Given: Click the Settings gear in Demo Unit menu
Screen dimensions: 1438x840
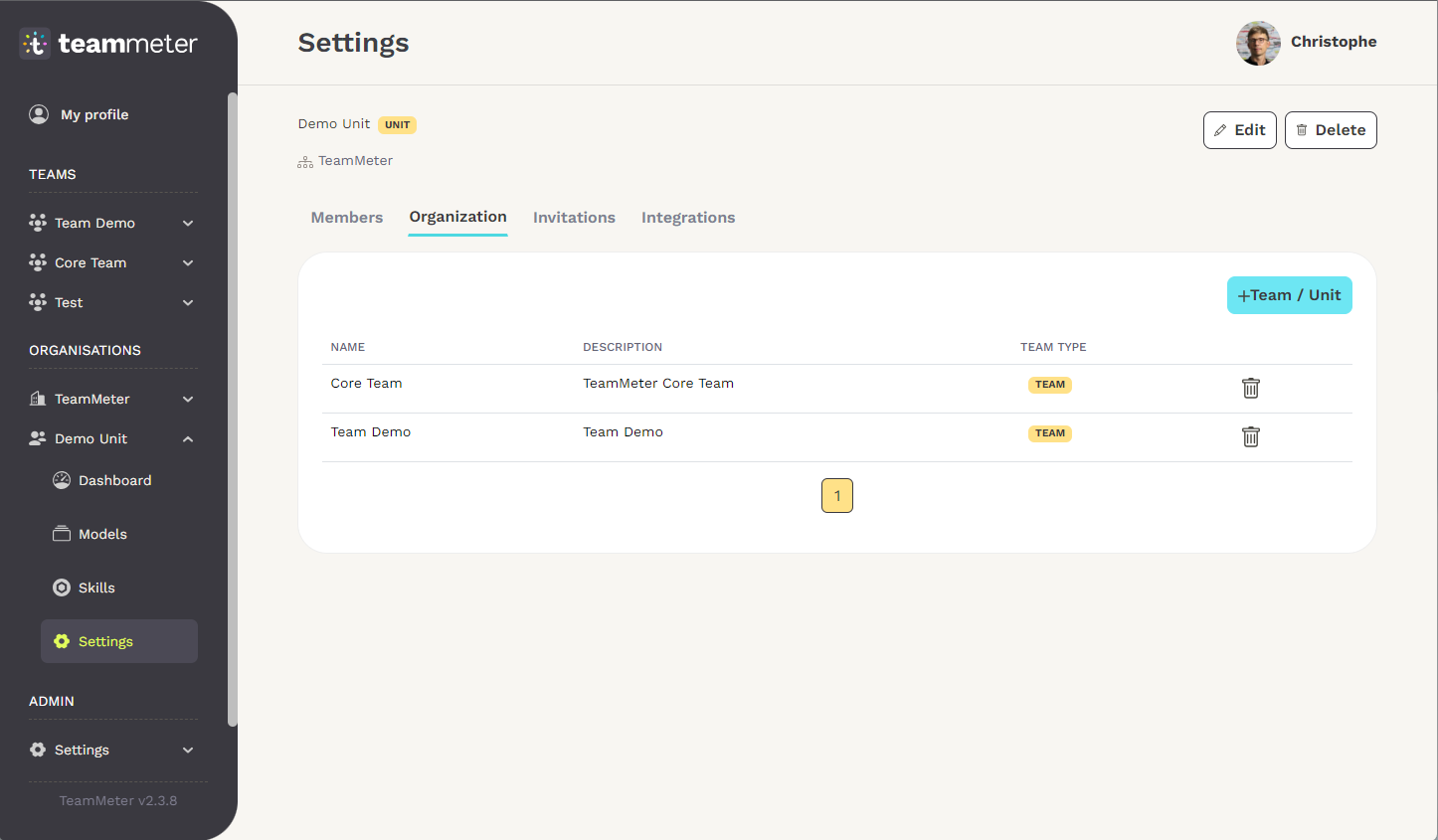Looking at the screenshot, I should click(x=60, y=641).
